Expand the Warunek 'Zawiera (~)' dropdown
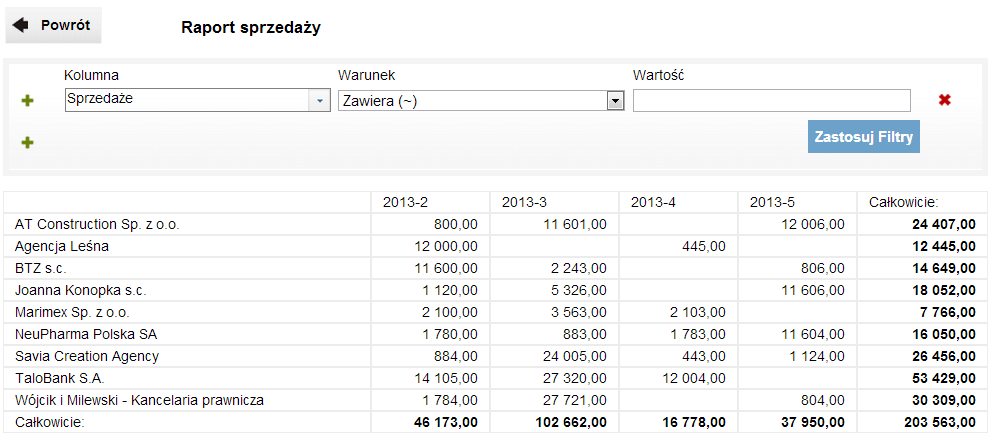 click(616, 101)
